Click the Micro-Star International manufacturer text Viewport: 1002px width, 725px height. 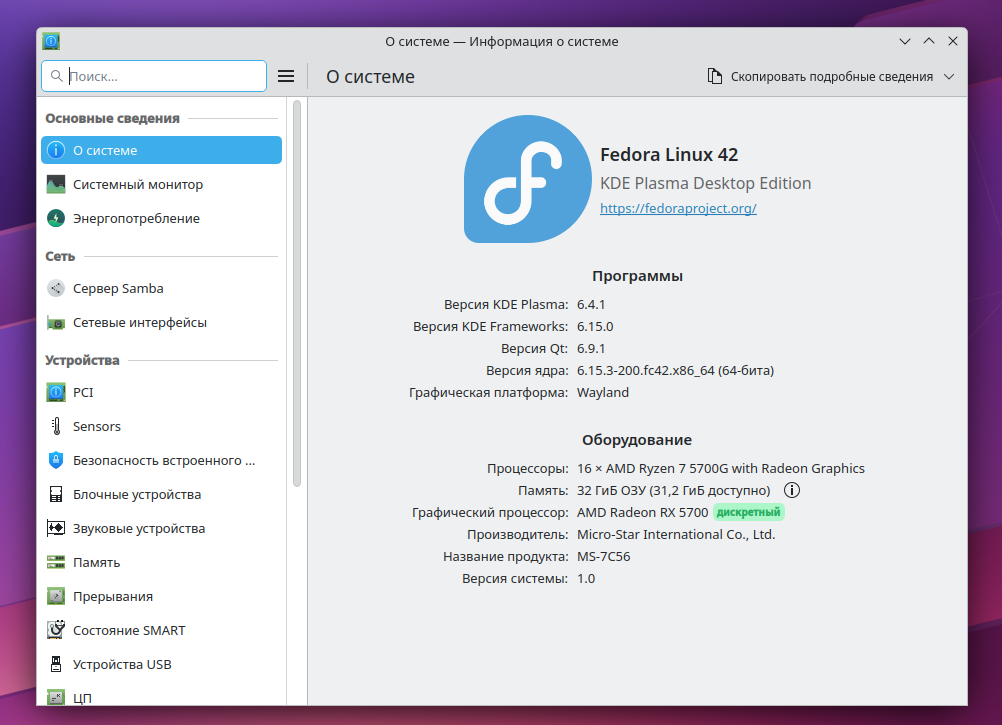pyautogui.click(x=676, y=535)
